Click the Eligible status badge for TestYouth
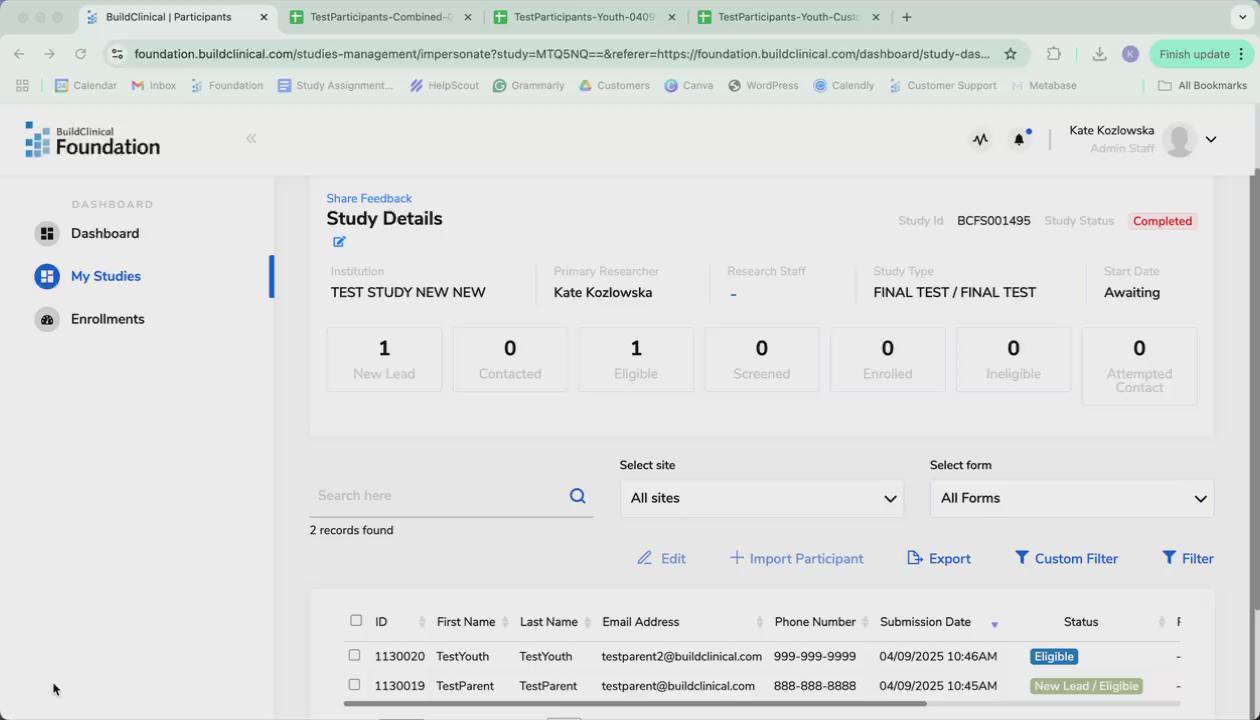The height and width of the screenshot is (720, 1260). (1054, 657)
